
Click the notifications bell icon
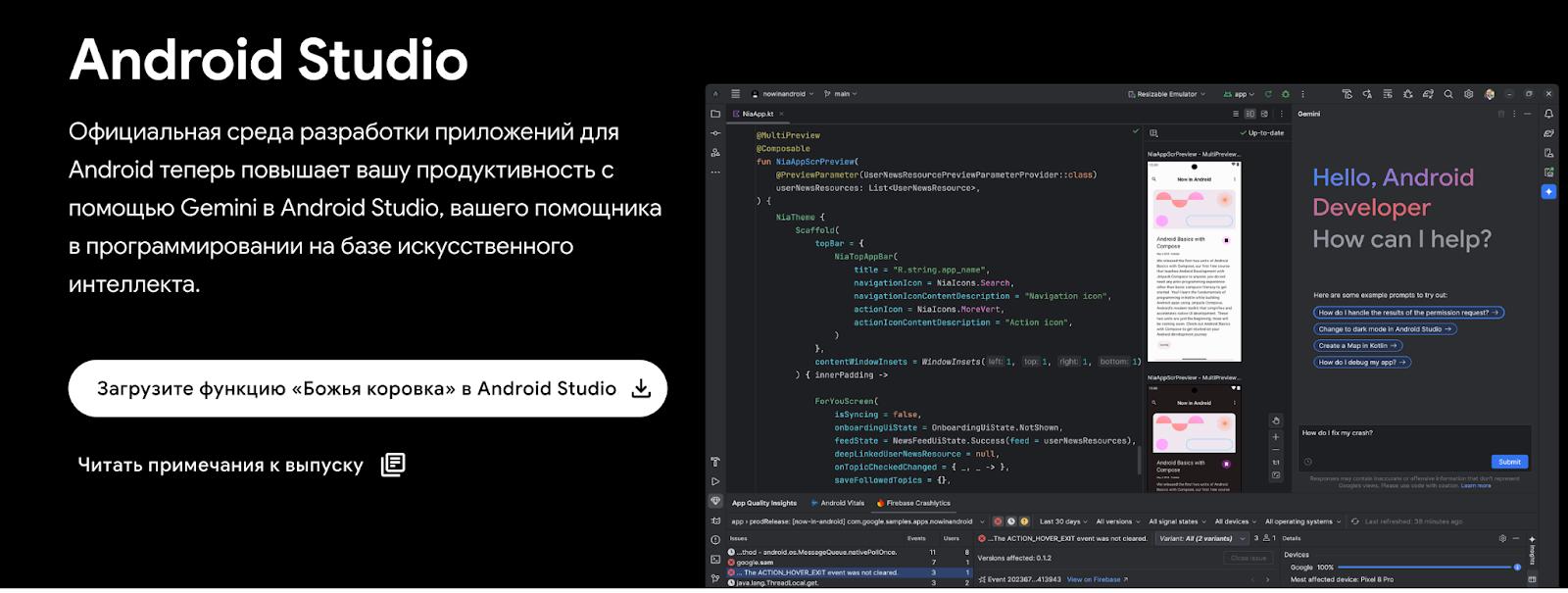coord(1548,114)
